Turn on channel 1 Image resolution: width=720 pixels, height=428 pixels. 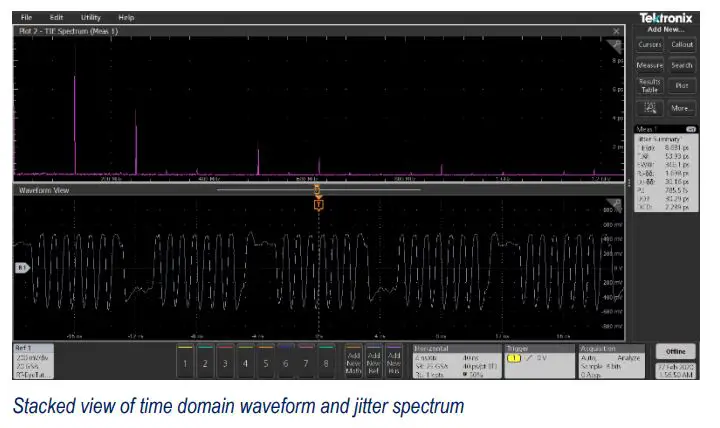coord(185,361)
